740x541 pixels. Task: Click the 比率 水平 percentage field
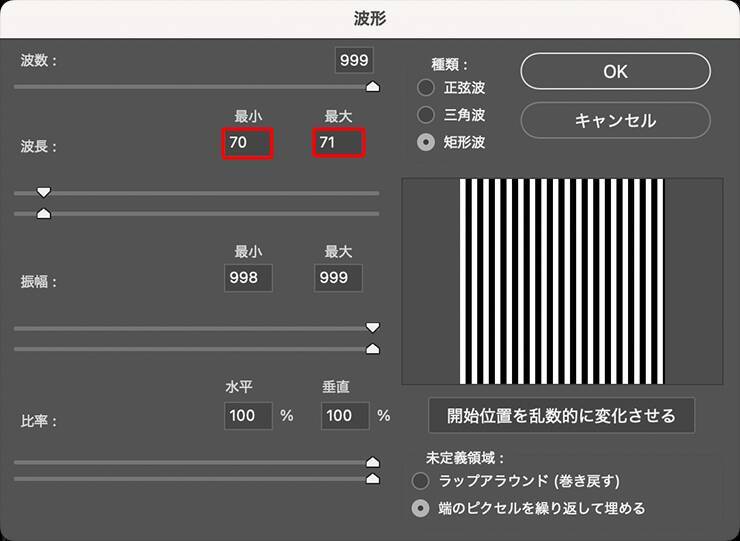248,415
